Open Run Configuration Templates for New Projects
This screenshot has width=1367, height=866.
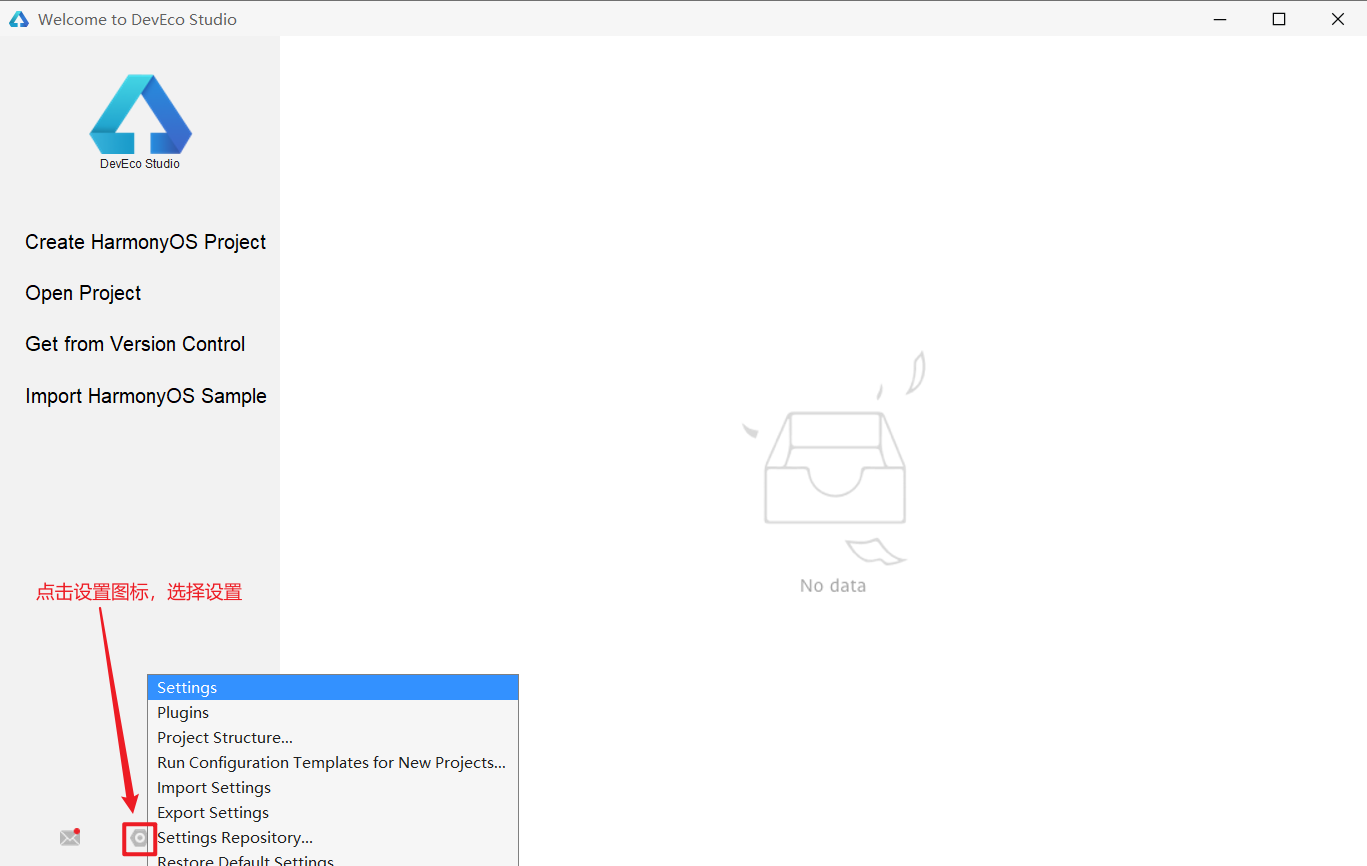click(333, 763)
